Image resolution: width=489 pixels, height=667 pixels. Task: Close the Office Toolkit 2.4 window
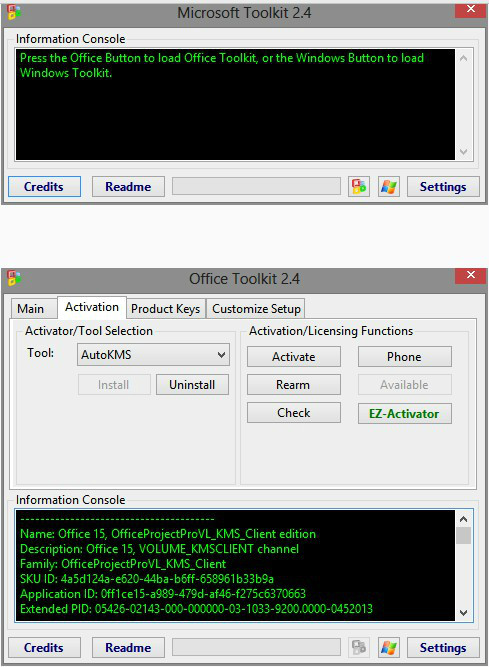(x=470, y=275)
